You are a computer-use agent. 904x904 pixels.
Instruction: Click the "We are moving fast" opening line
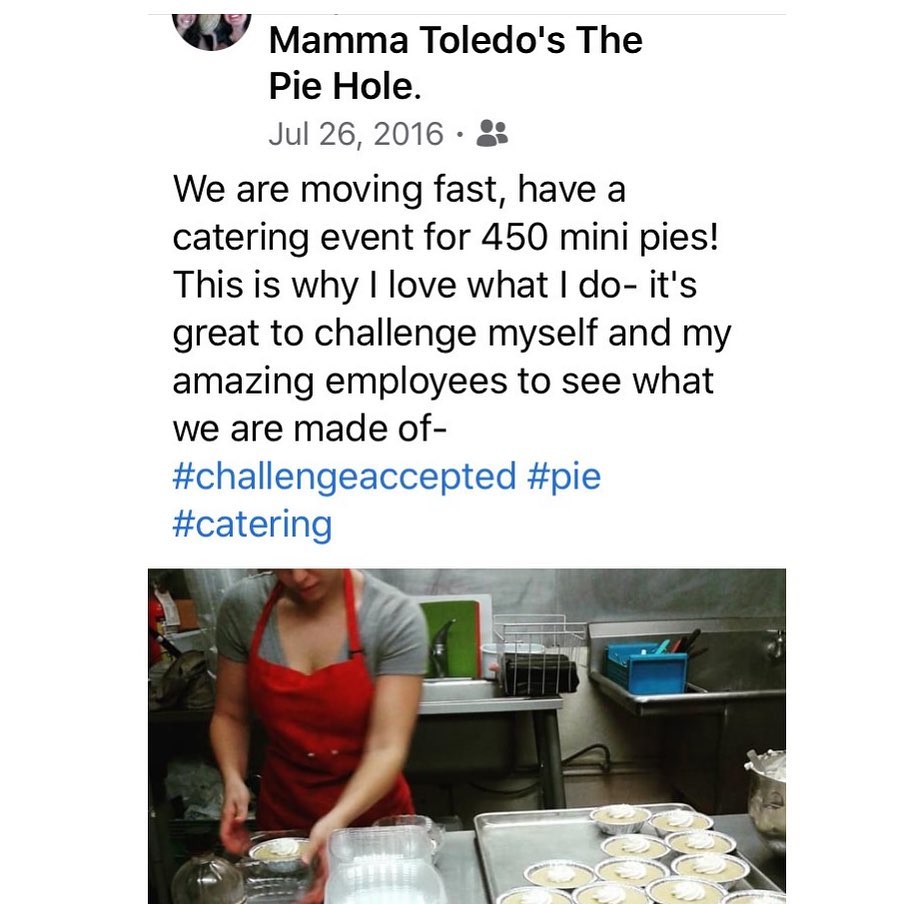334,189
